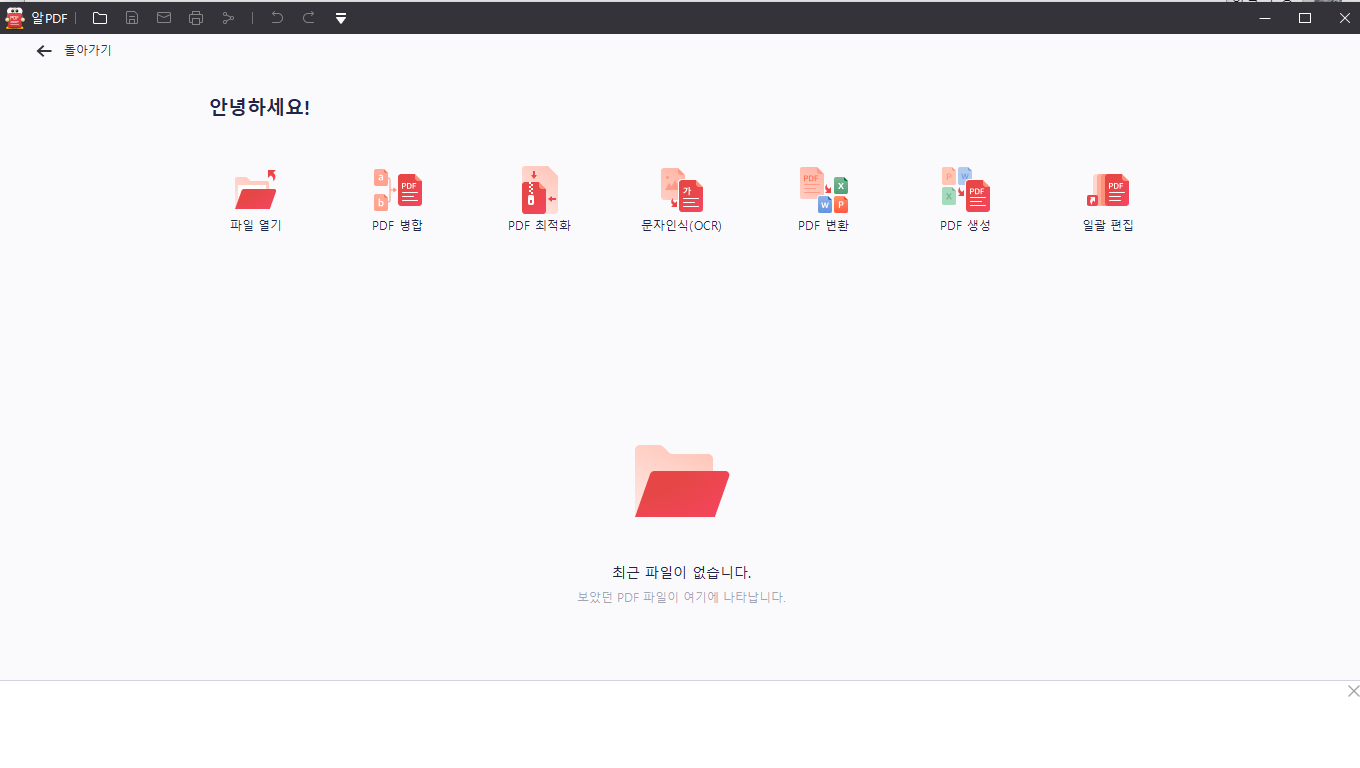Click the 최근 파일이 없습니다 message
The width and height of the screenshot is (1360, 768).
[682, 573]
